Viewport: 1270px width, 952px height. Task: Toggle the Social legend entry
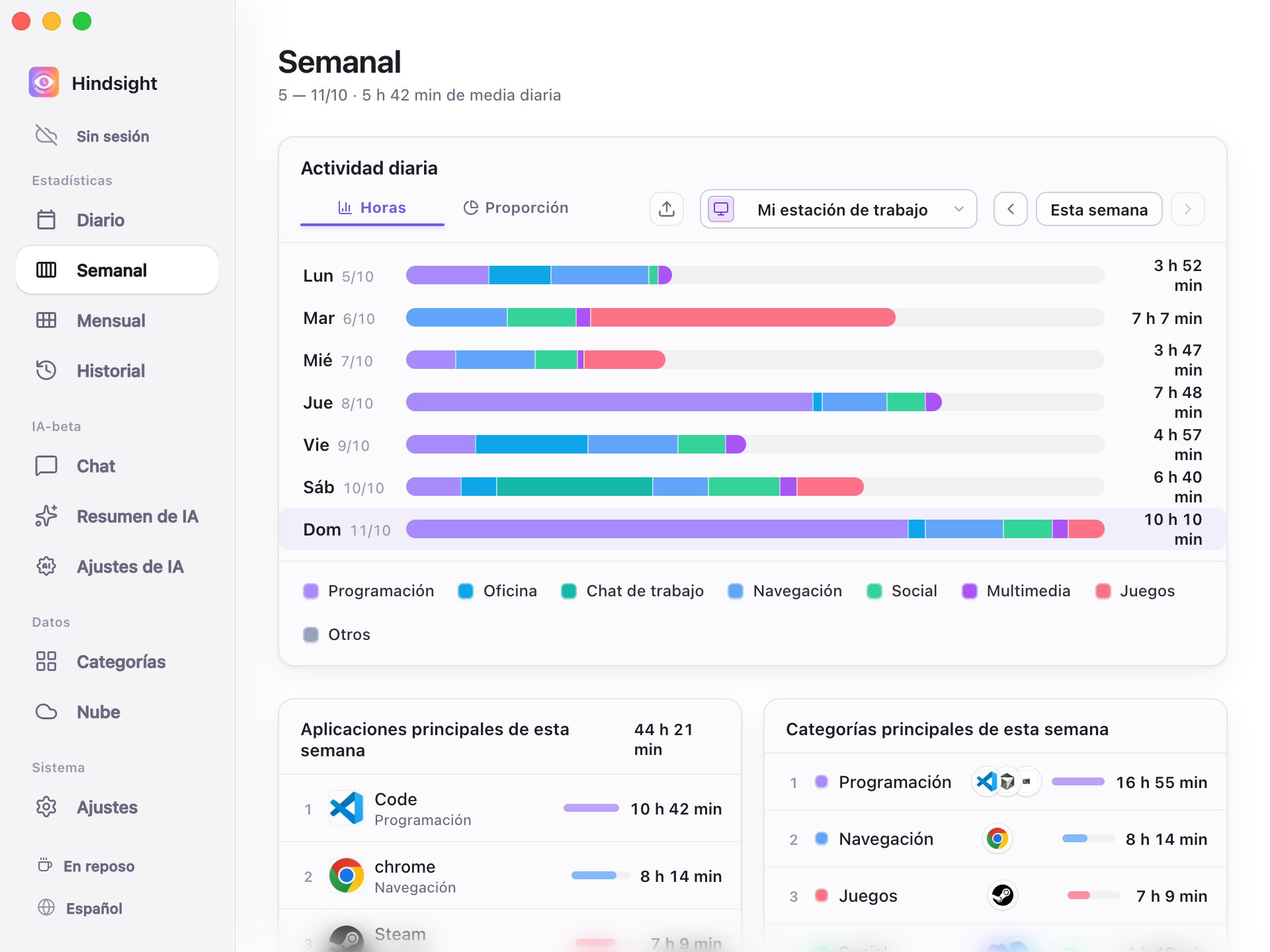[902, 590]
